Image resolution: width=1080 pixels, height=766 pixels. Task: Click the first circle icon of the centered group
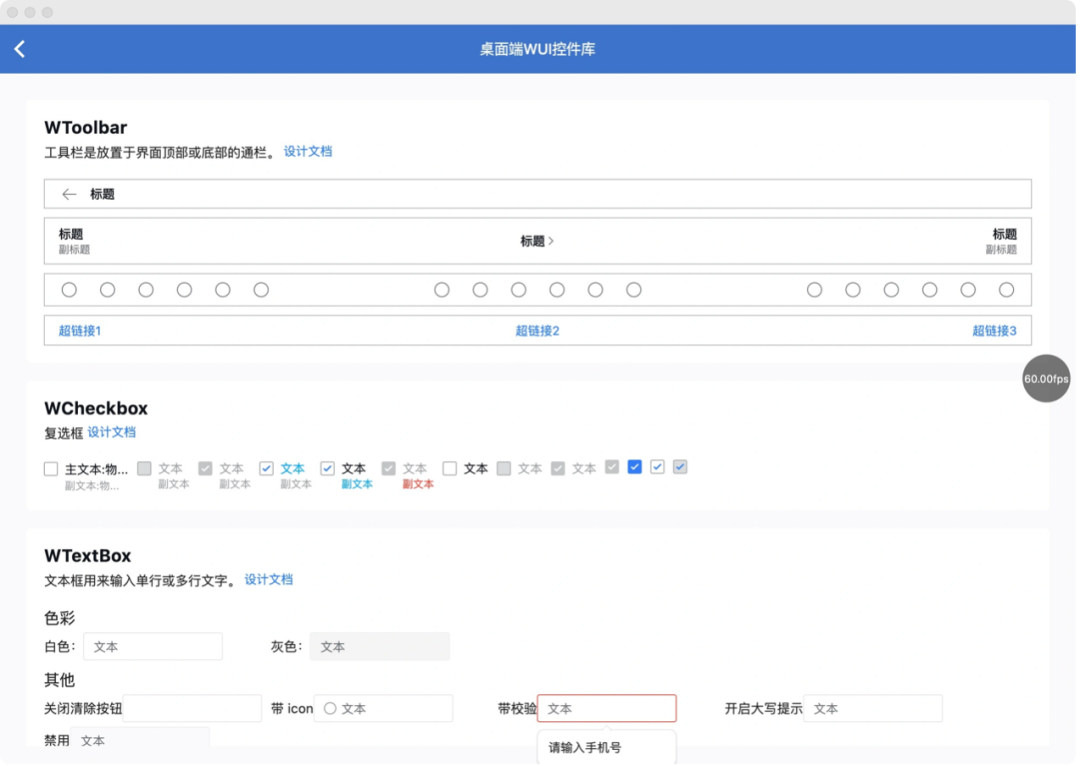coord(441,289)
